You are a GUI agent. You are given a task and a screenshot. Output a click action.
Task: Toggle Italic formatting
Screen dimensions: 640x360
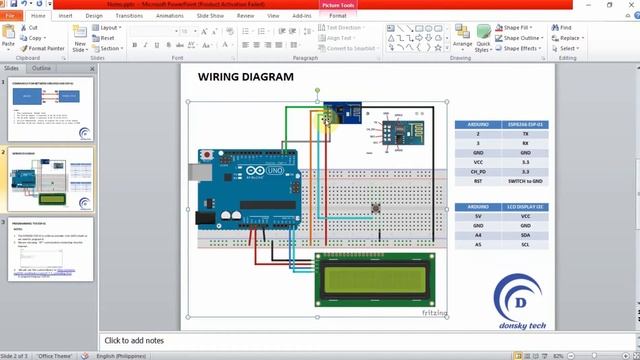[x=145, y=45]
